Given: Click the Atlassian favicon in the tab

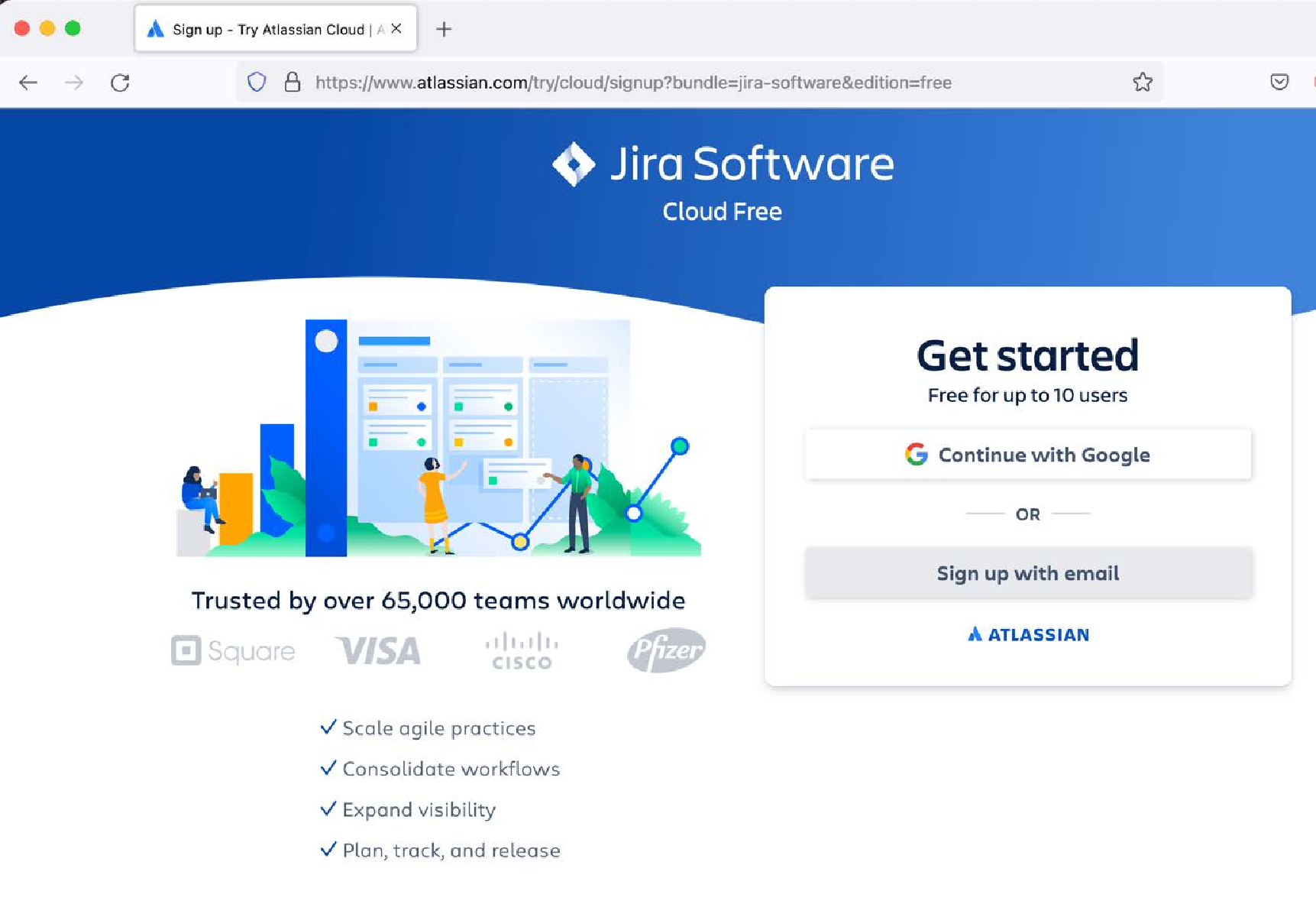Looking at the screenshot, I should pyautogui.click(x=156, y=29).
